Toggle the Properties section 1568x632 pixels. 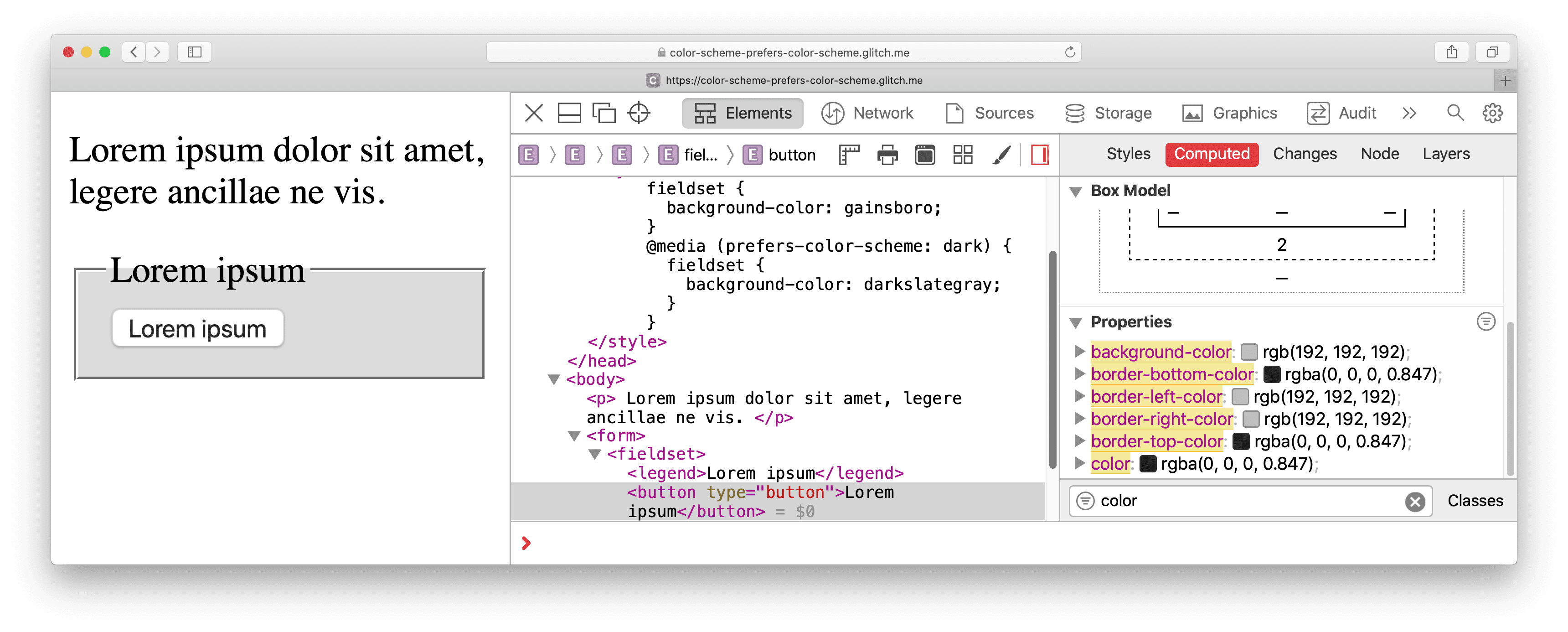[1078, 322]
